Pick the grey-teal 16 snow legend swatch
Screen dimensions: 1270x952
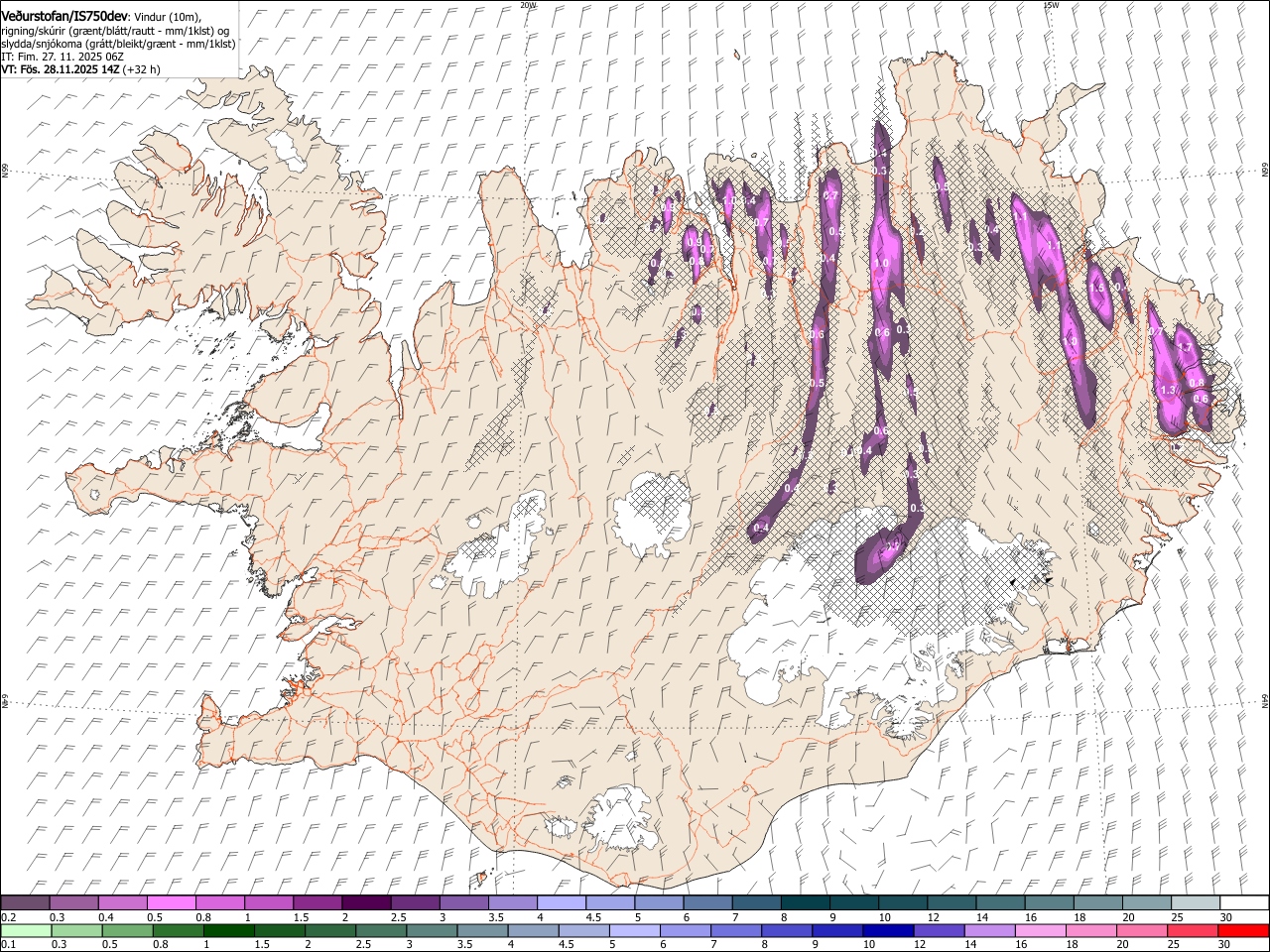pos(1048,903)
